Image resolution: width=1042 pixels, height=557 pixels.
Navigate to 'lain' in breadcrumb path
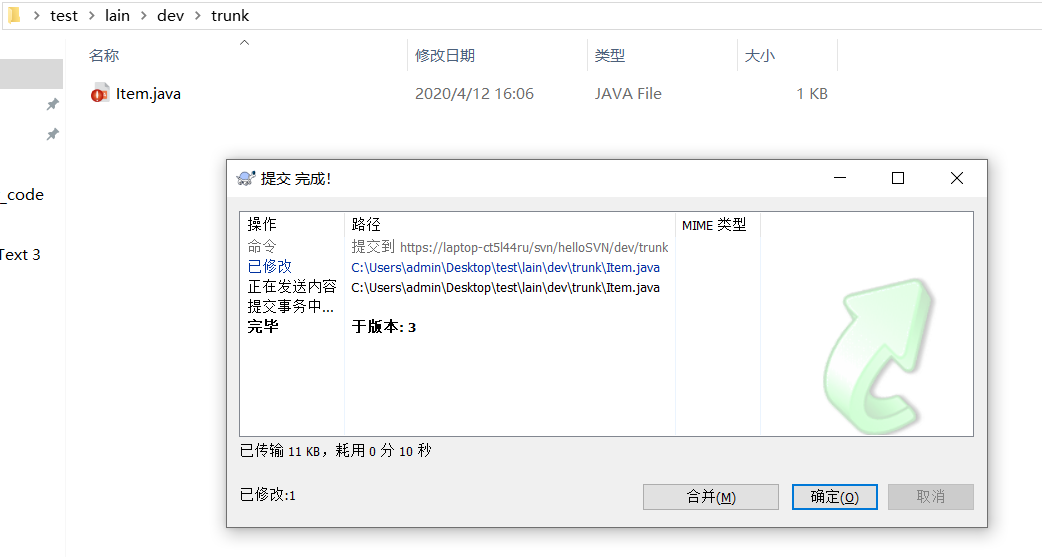tap(117, 15)
